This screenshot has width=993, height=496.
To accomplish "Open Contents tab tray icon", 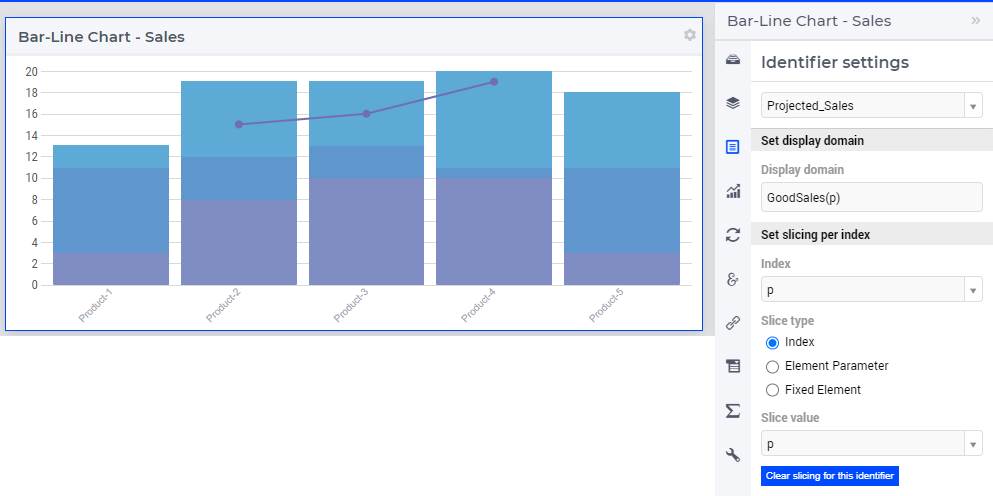I will click(x=733, y=60).
